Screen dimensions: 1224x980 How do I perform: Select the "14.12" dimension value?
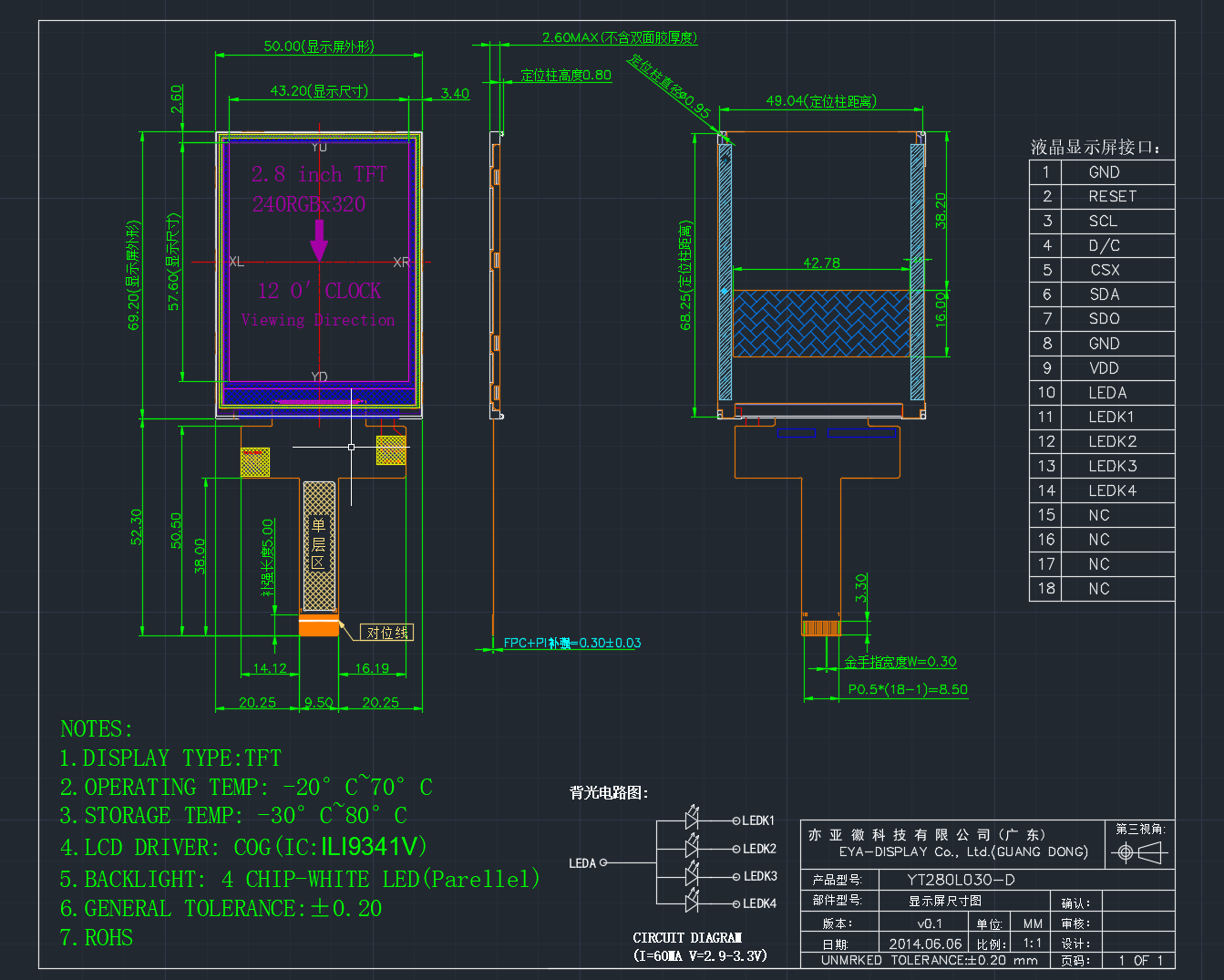click(270, 668)
